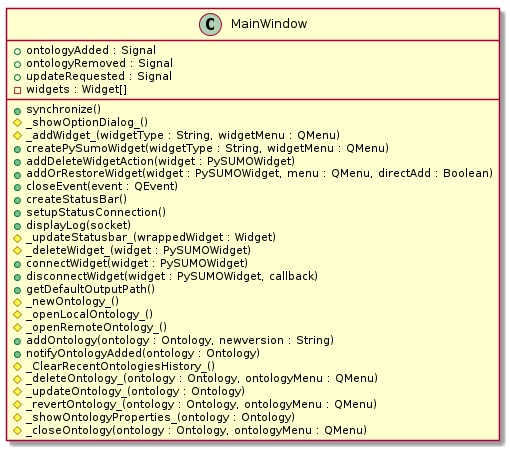Viewport: 510px width, 451px height.
Task: Click the green icon beside addDeleteWidgetAction
Action: [x=17, y=162]
